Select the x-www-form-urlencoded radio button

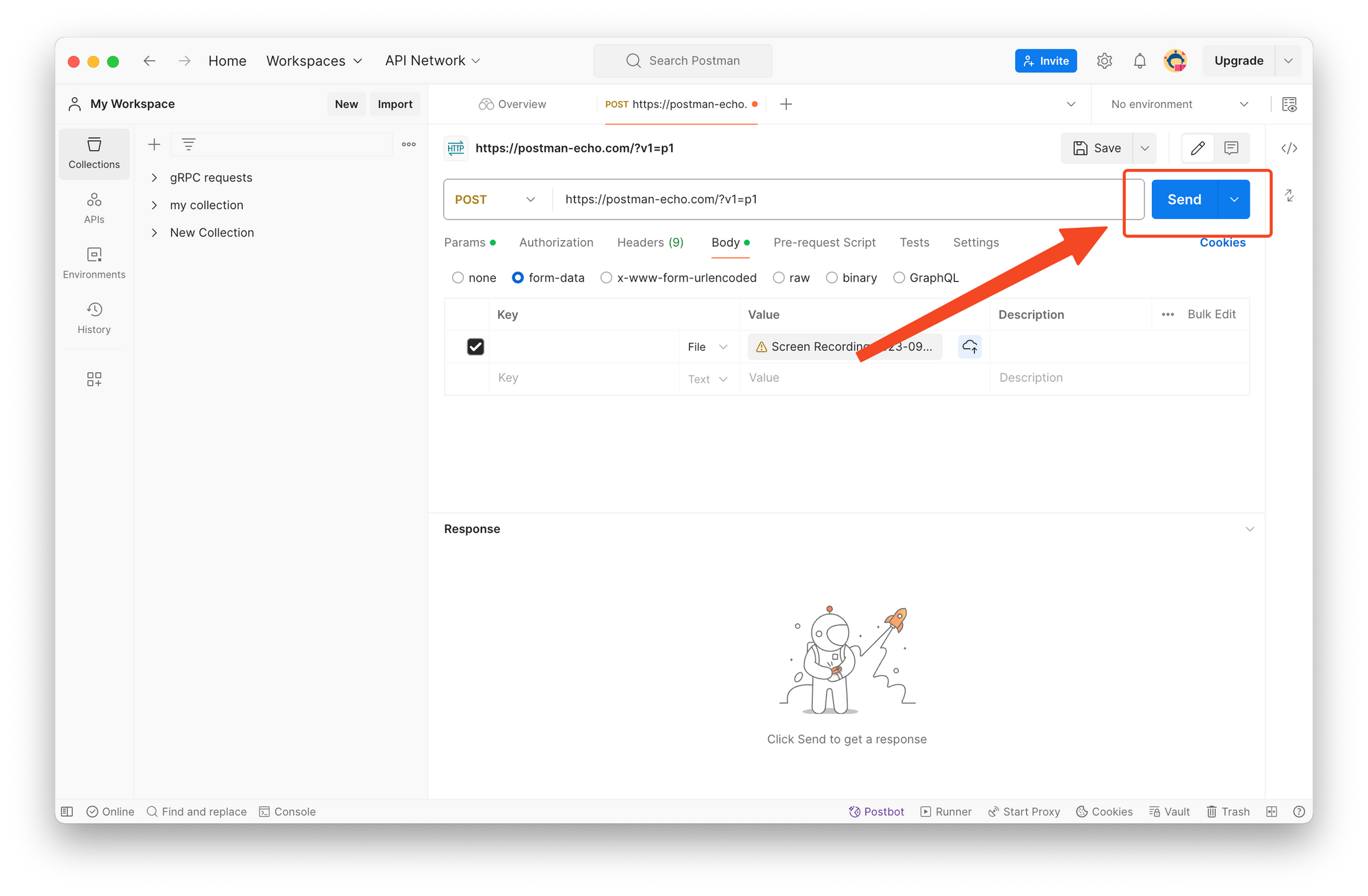coord(606,278)
